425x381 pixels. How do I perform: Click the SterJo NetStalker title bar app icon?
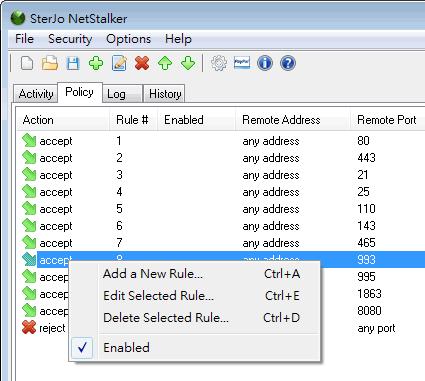pos(18,18)
